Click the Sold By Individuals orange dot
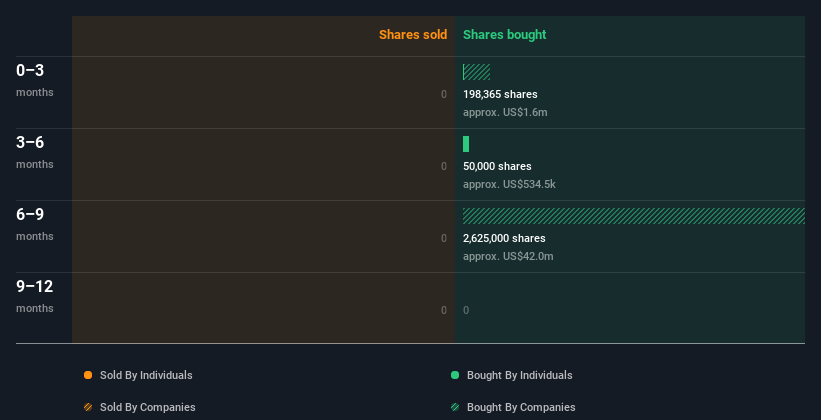This screenshot has width=821, height=420. 88,375
